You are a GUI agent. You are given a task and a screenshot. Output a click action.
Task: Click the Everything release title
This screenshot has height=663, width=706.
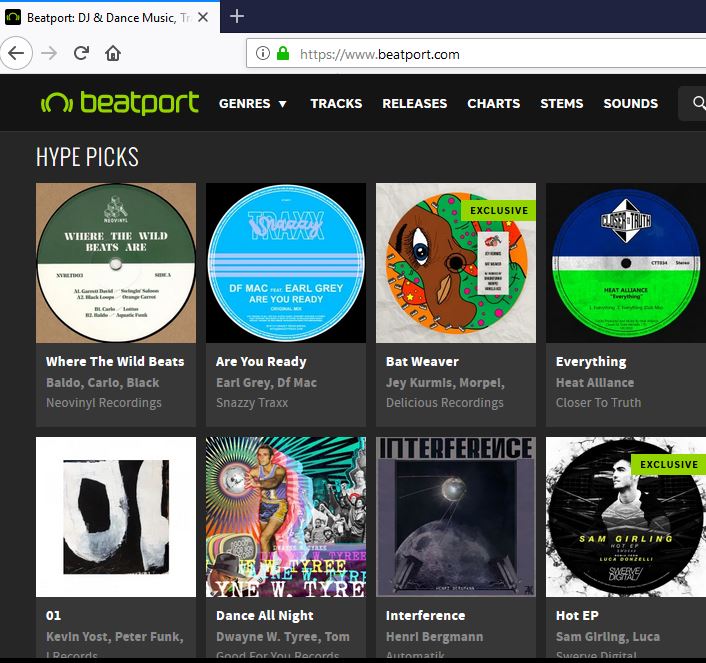(x=591, y=362)
